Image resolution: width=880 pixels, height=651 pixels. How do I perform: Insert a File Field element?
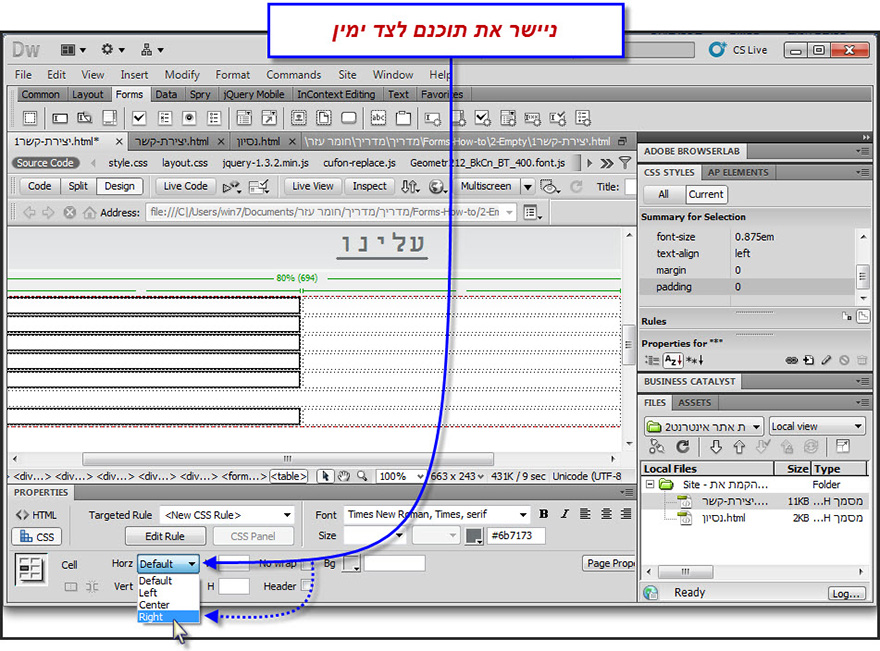[324, 118]
